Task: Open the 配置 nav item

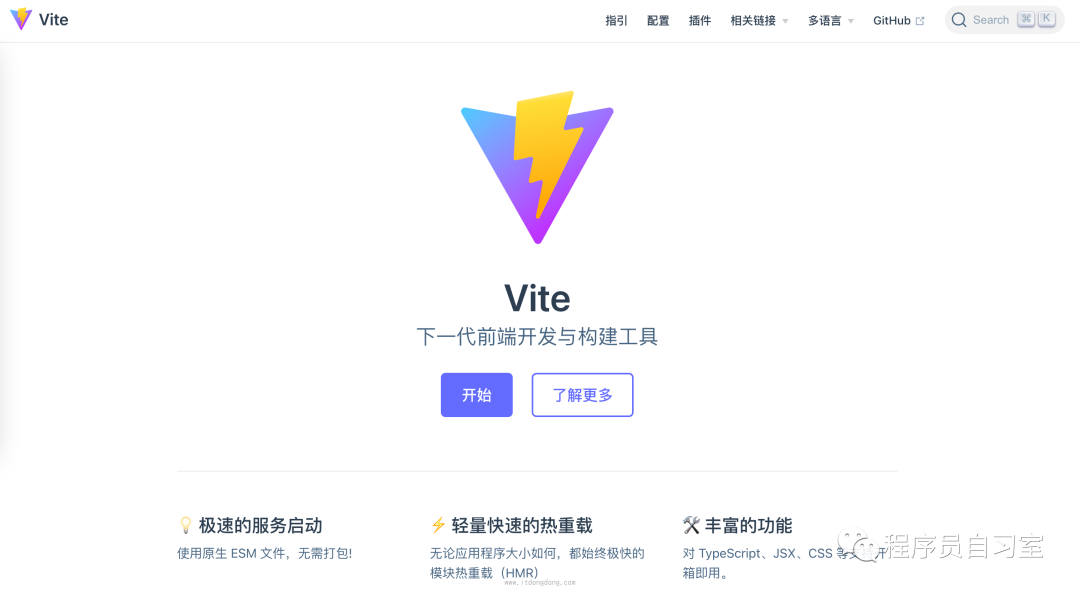Action: point(658,21)
